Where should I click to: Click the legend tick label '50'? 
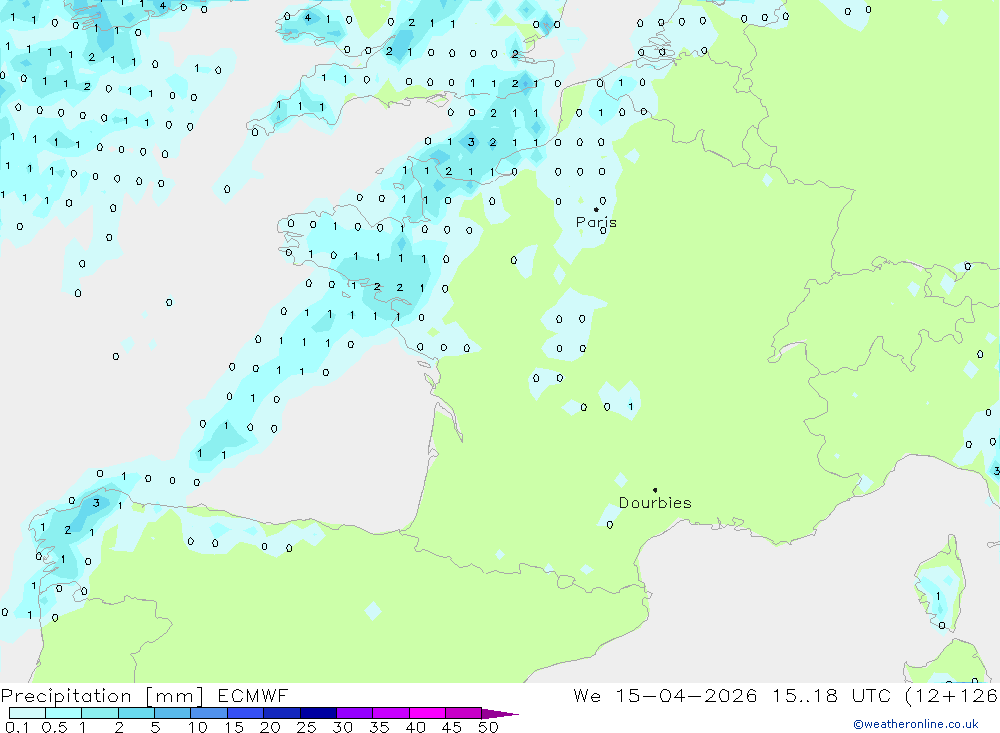click(488, 727)
